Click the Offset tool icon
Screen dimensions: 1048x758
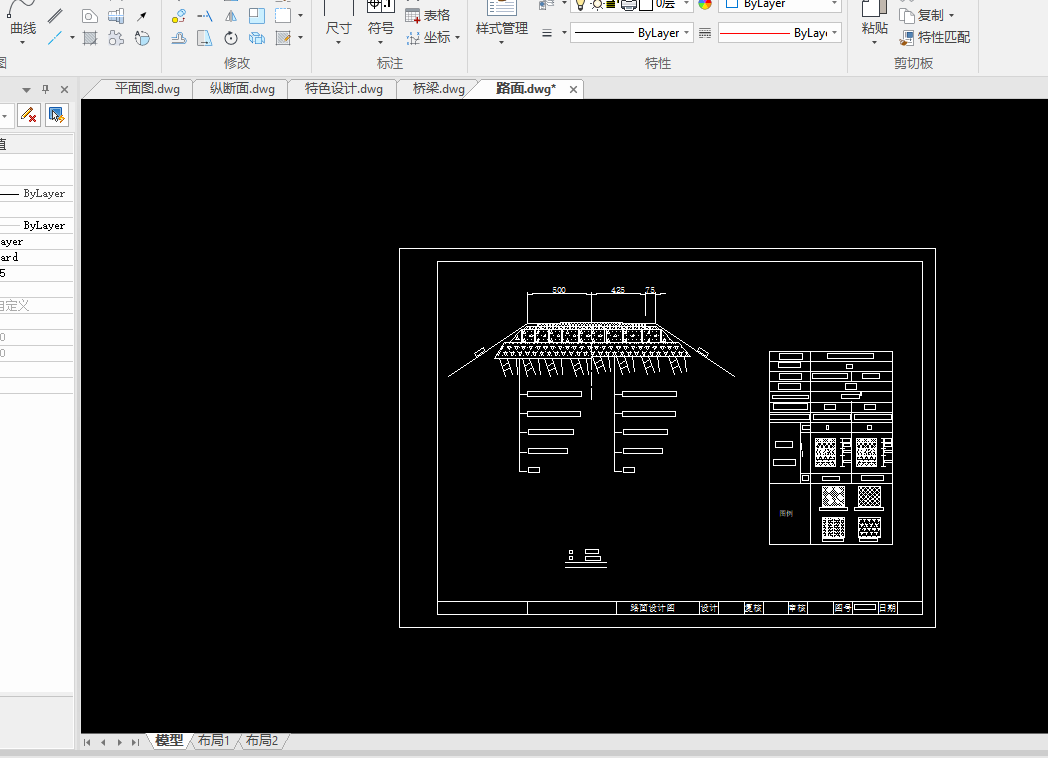pos(178,38)
